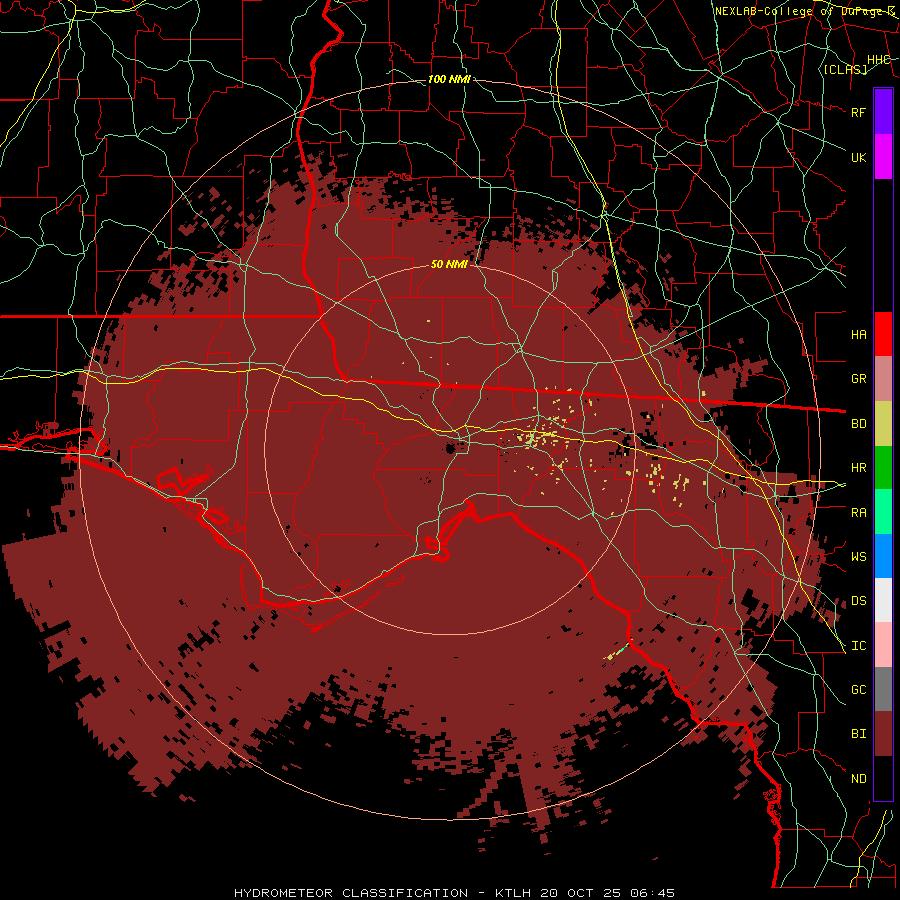The image size is (900, 900).
Task: Click the [CLAS] units label
Action: point(845,69)
